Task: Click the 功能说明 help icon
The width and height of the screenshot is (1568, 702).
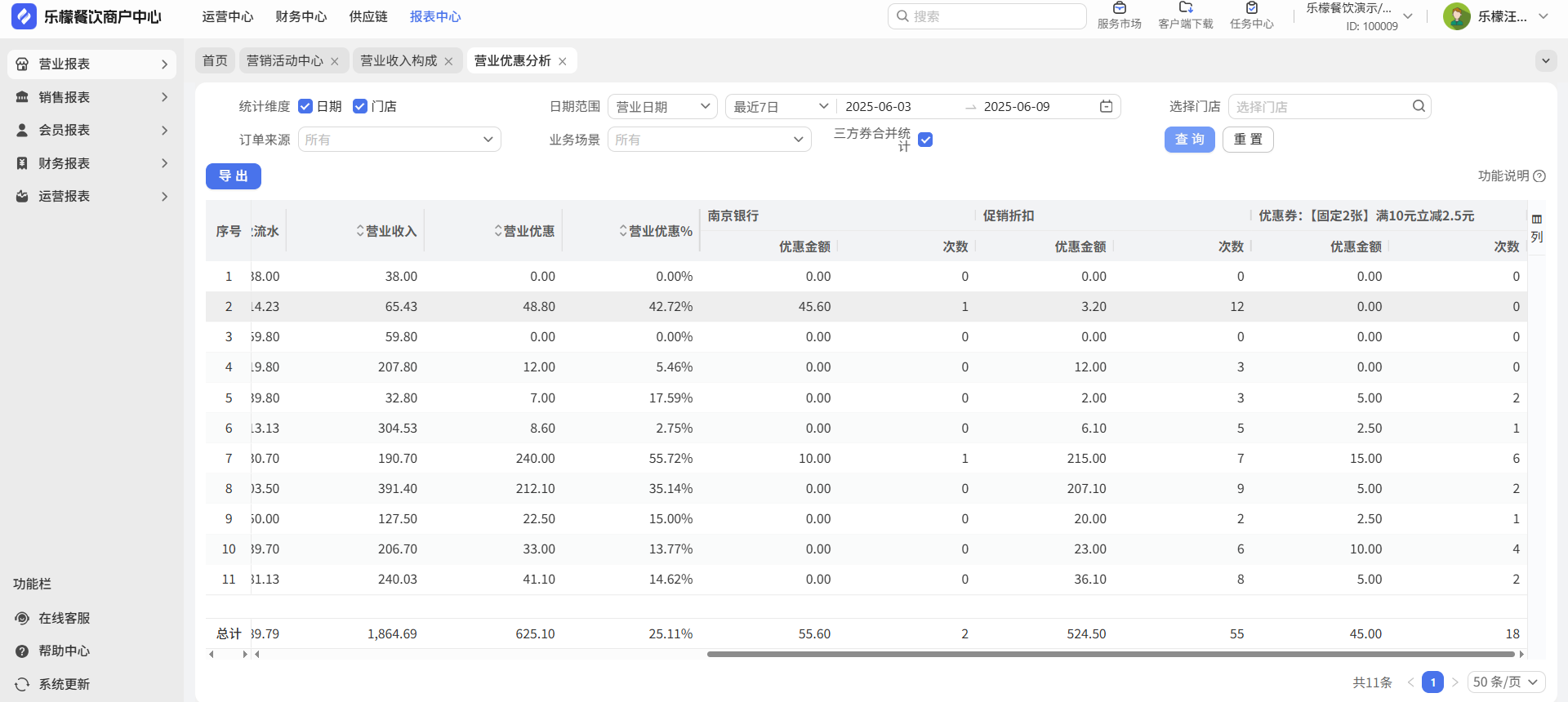Action: pyautogui.click(x=1539, y=176)
